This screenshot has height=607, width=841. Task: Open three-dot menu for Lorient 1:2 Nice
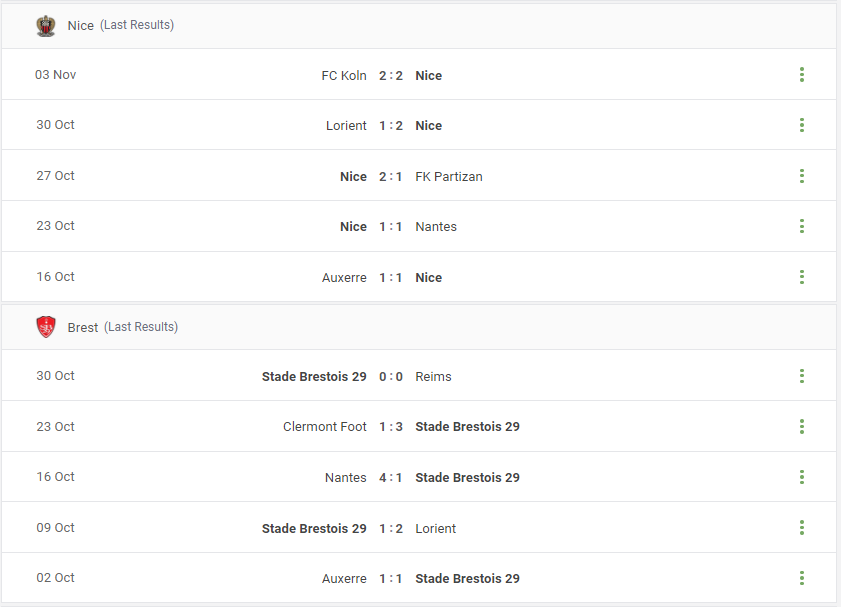click(x=802, y=125)
